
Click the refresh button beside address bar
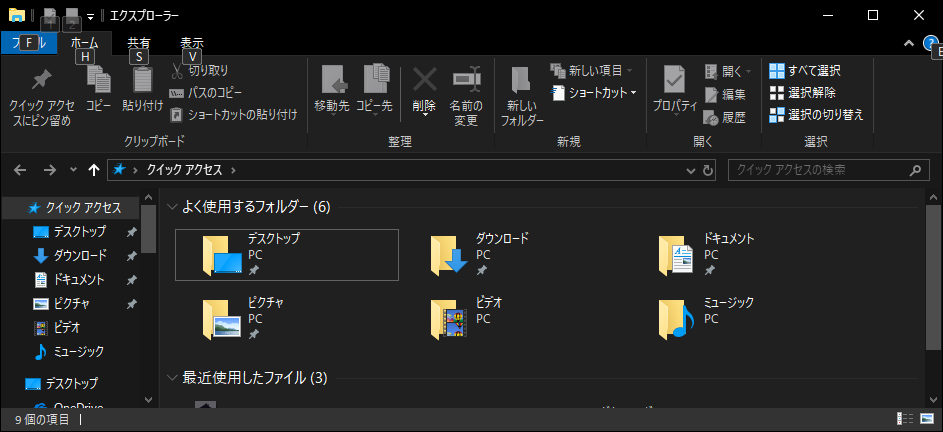click(708, 170)
